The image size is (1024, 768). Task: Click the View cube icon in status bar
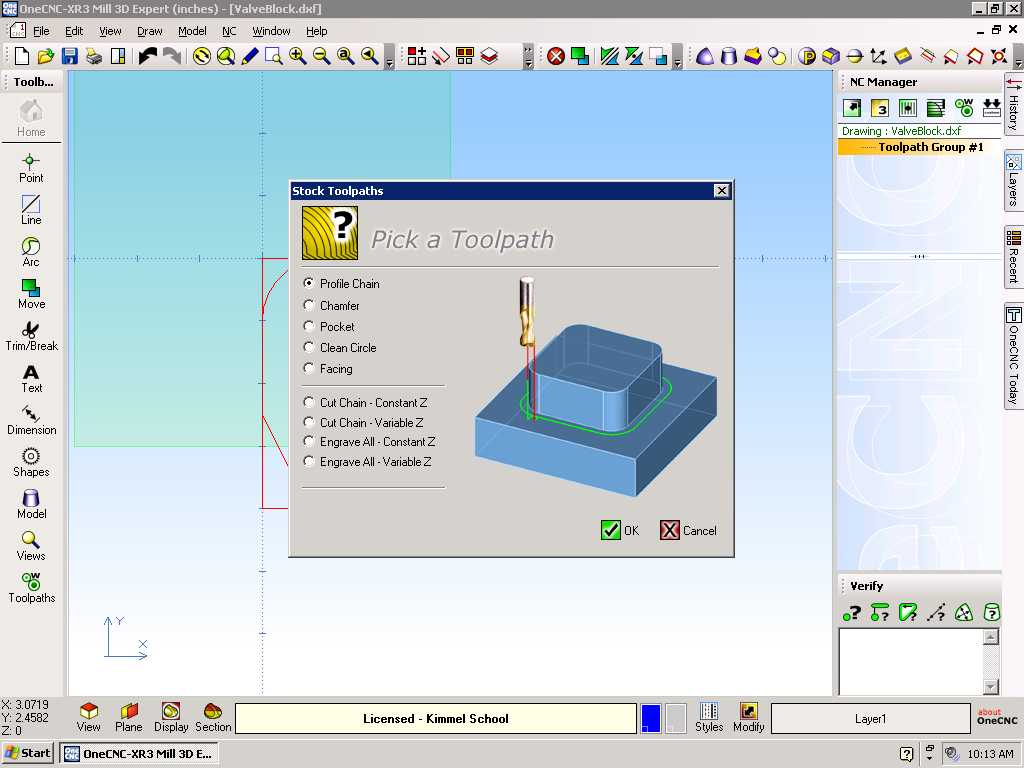point(88,718)
